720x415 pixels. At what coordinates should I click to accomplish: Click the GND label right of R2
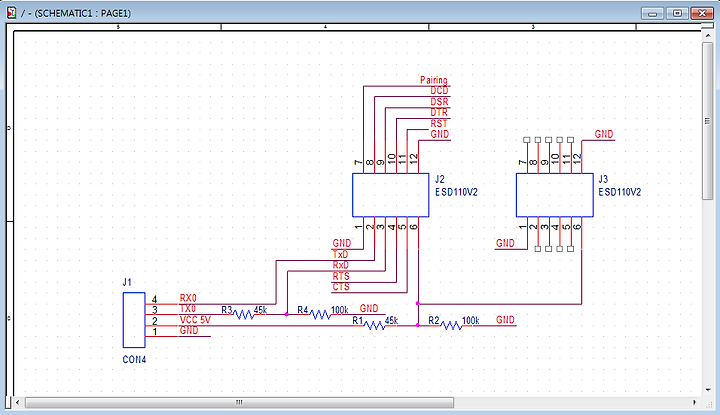505,320
